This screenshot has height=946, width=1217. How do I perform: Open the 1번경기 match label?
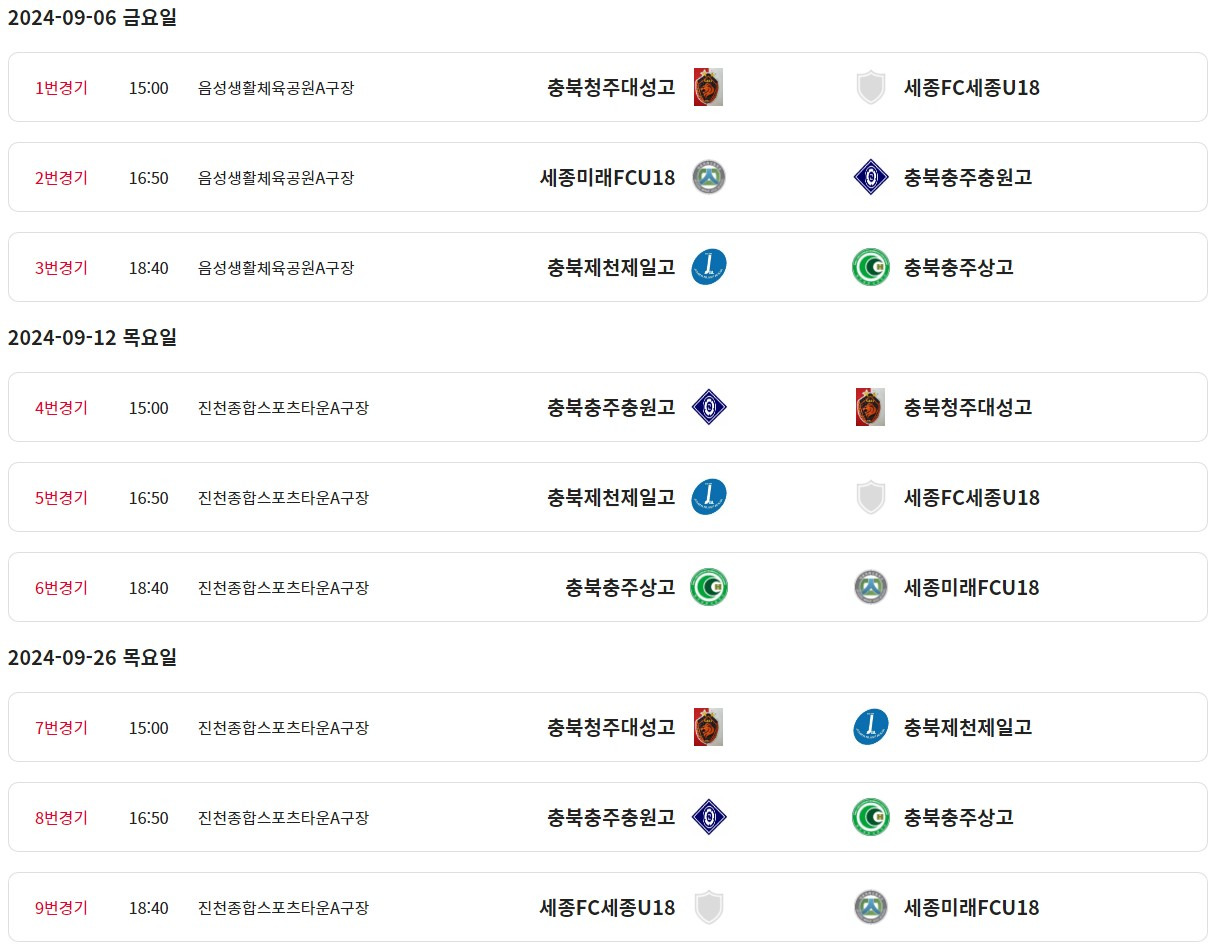[61, 87]
